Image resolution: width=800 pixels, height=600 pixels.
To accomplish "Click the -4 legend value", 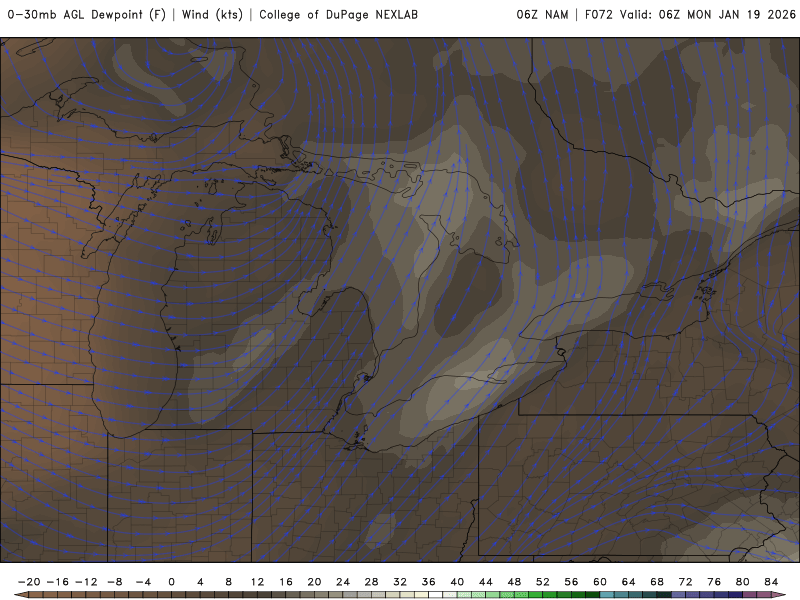I will [x=143, y=582].
